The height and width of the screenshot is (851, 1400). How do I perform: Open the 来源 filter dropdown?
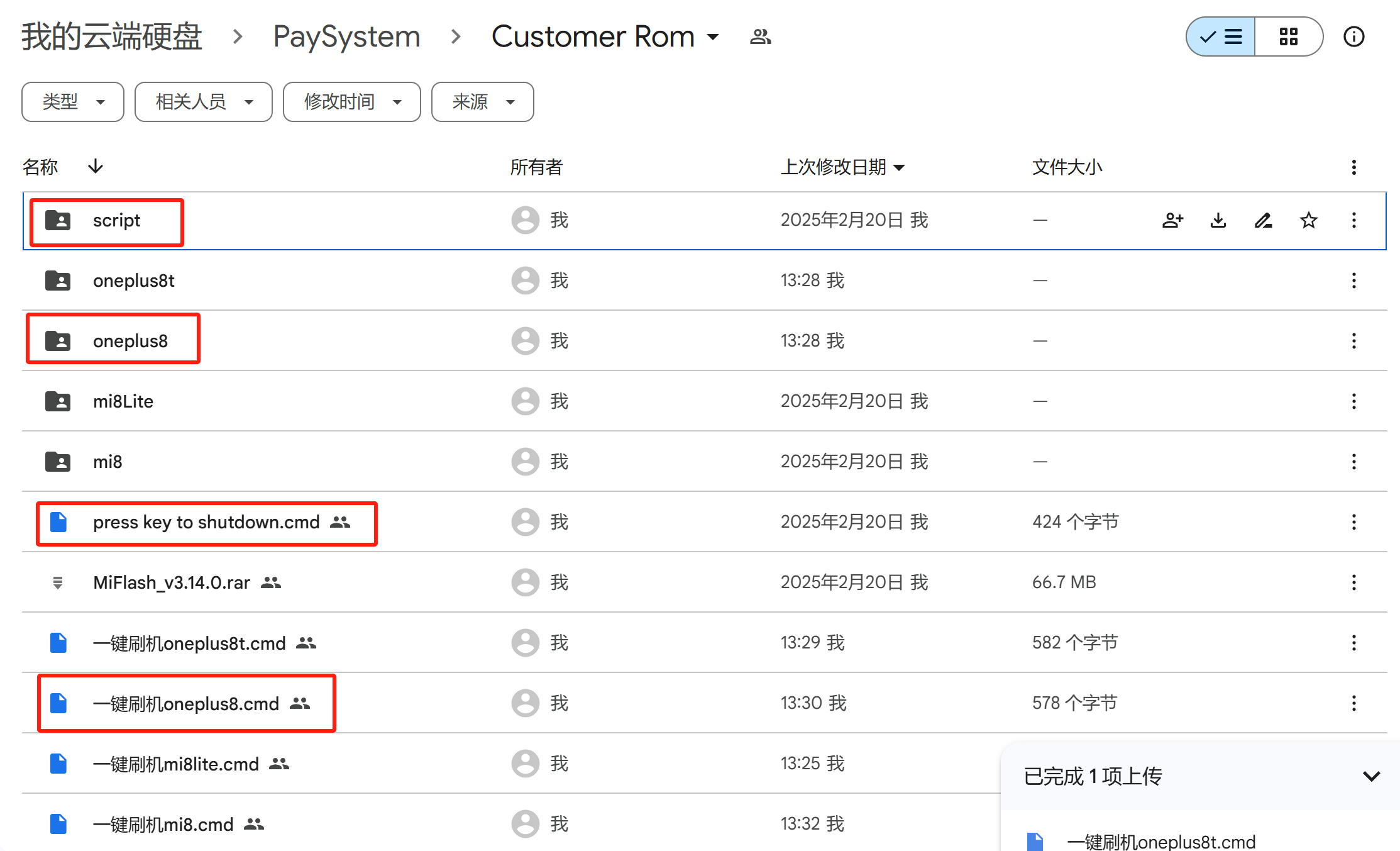tap(482, 101)
